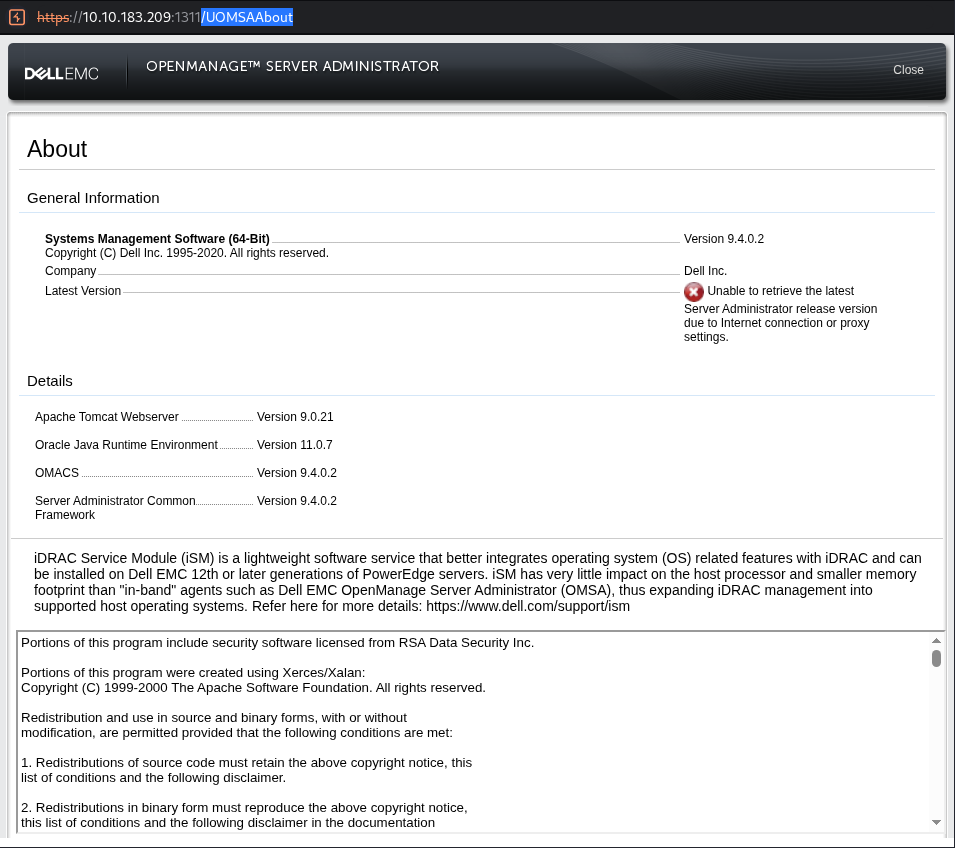This screenshot has height=848, width=955.
Task: Click the Apache Software Foundation copyright line
Action: [253, 688]
